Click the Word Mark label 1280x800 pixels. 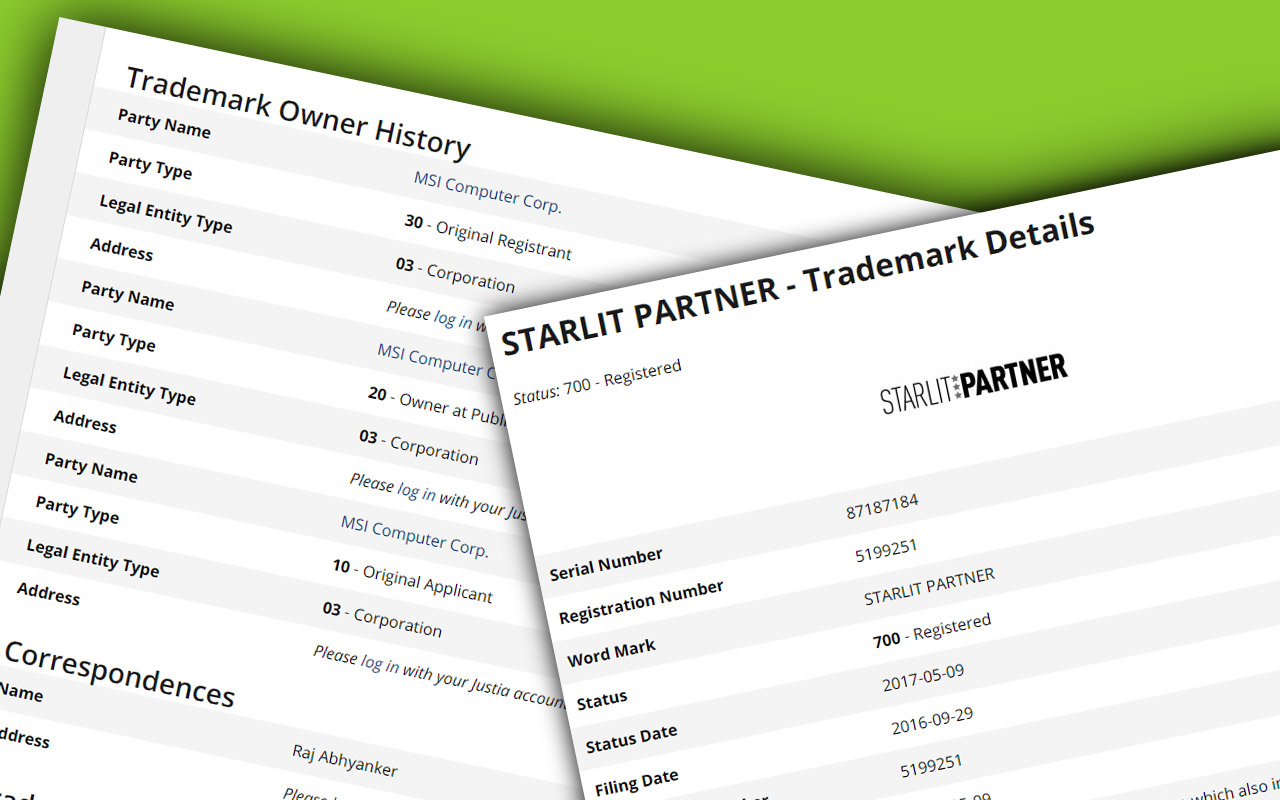612,653
